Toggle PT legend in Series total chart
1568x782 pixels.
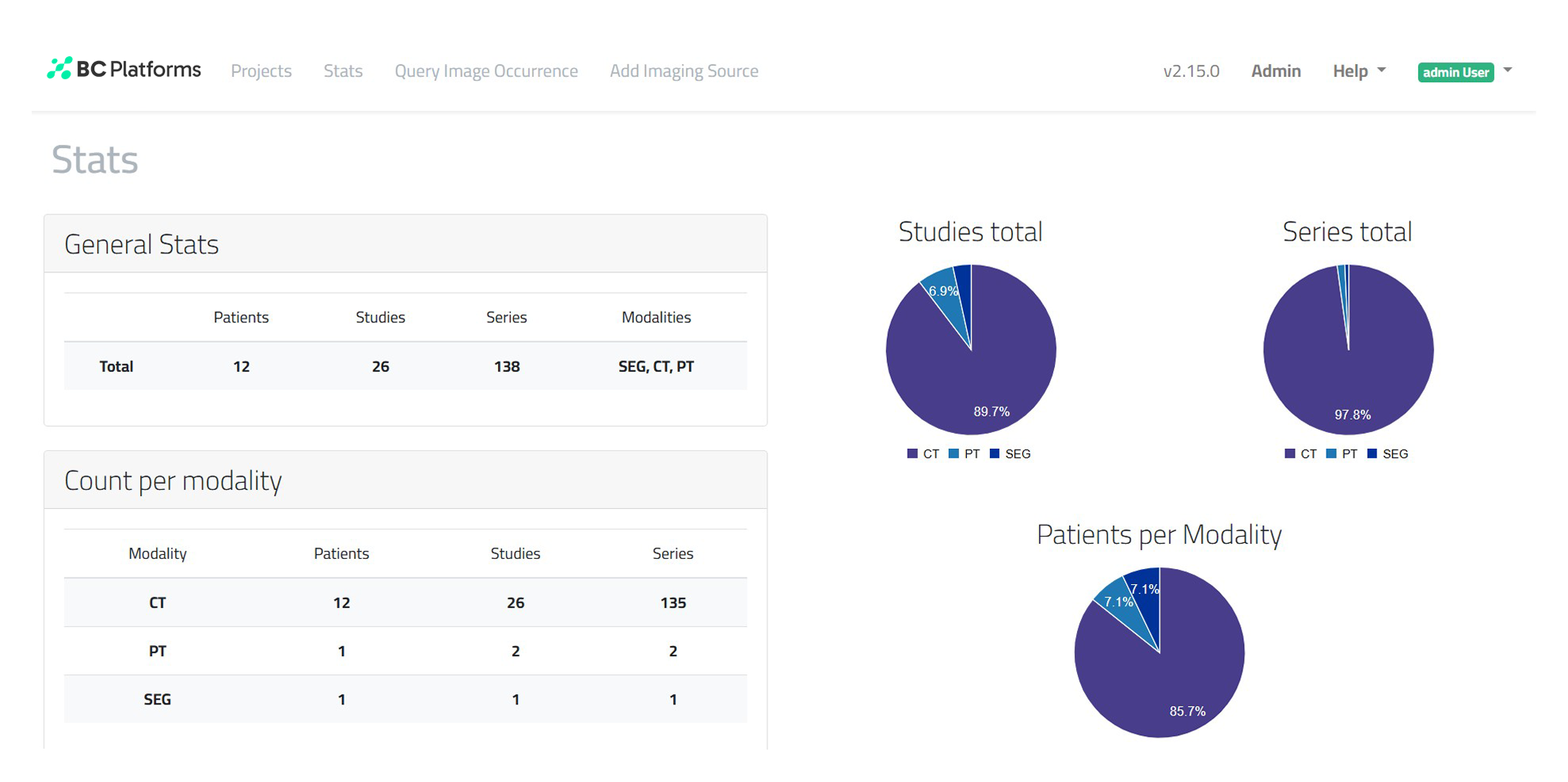coord(1342,454)
